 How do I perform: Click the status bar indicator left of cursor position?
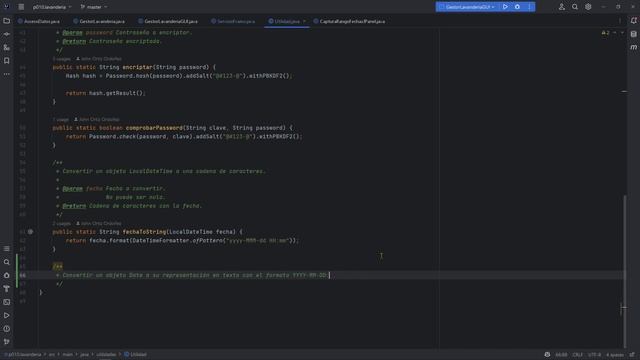point(547,355)
